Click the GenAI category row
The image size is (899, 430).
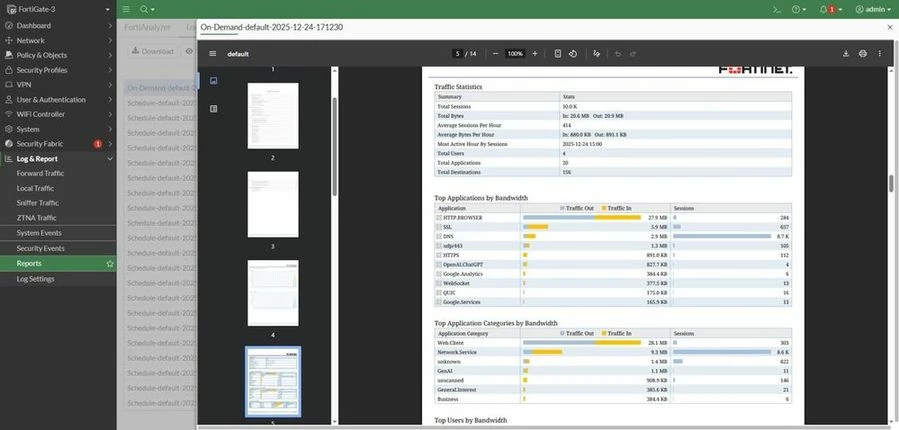613,371
